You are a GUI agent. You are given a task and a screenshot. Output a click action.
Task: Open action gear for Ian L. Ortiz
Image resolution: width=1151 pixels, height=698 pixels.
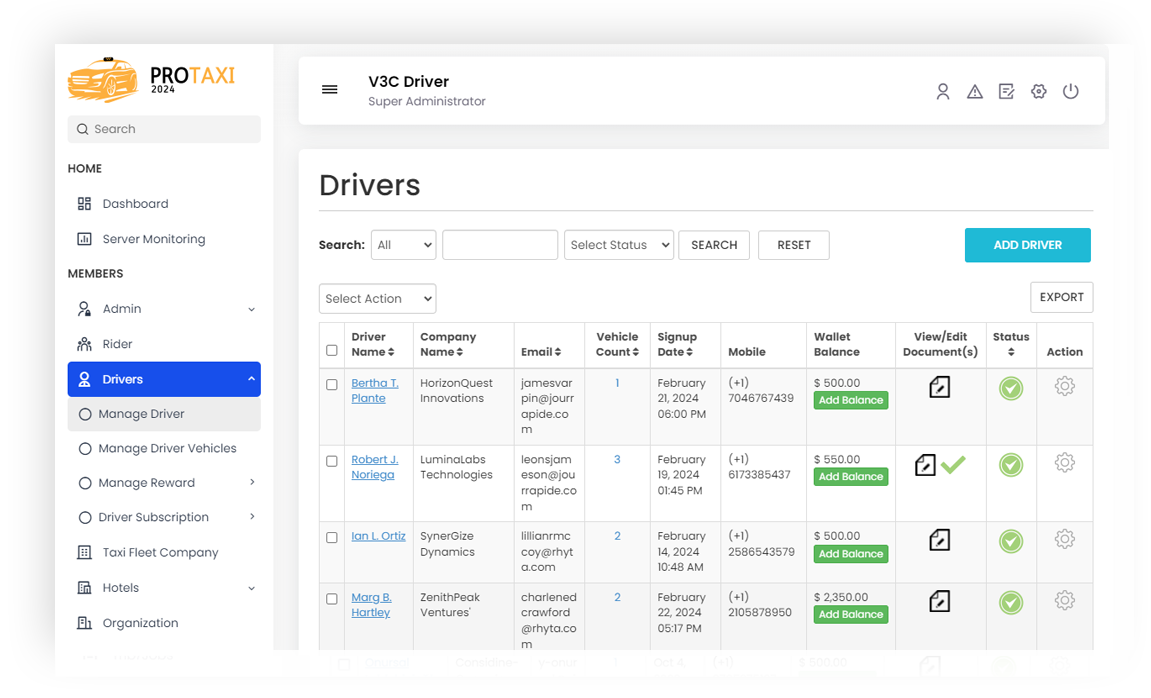point(1064,539)
